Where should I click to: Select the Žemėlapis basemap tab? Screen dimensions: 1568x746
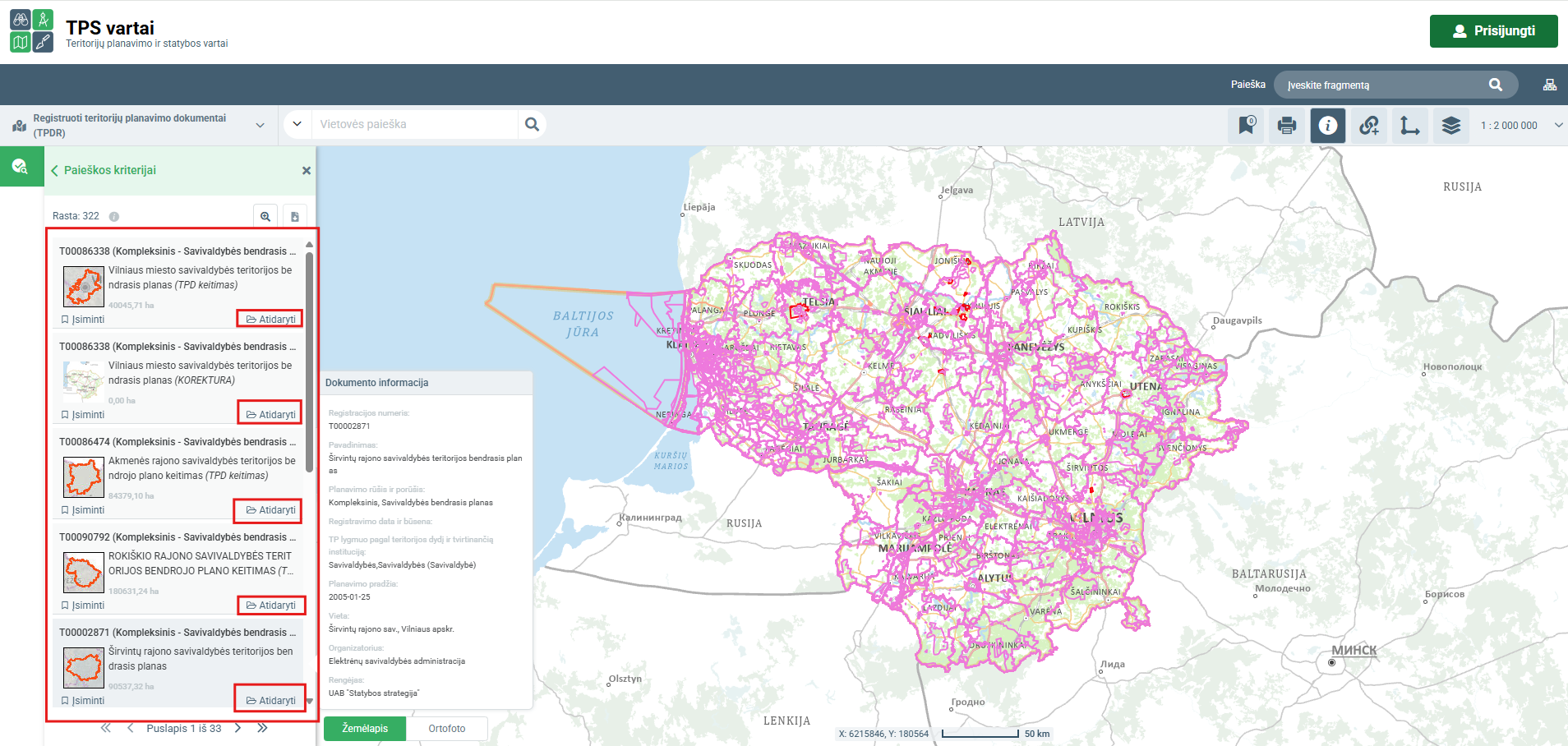[x=365, y=729]
